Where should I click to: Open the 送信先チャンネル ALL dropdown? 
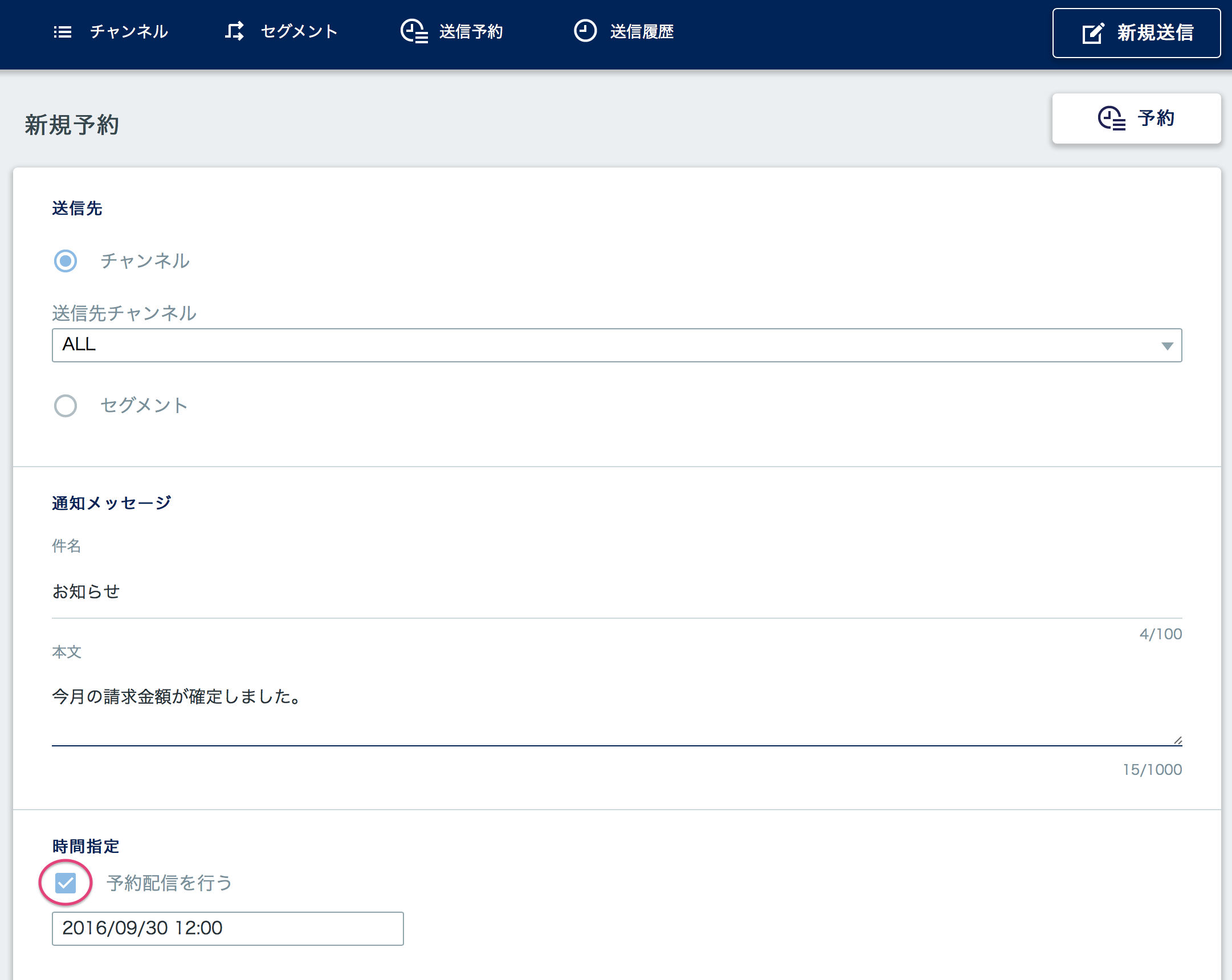tap(617, 345)
